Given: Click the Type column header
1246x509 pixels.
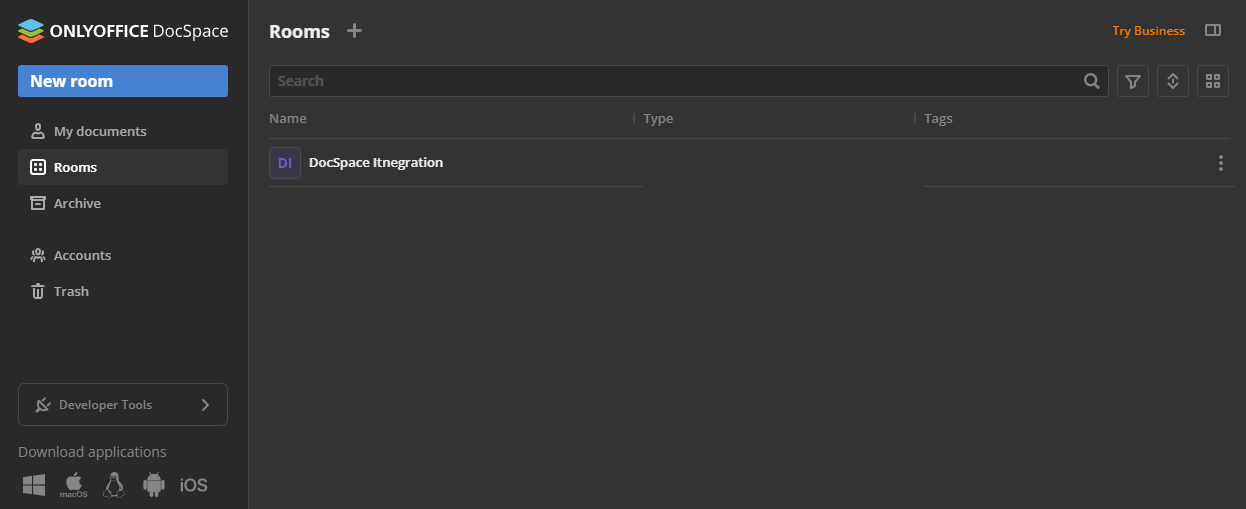Looking at the screenshot, I should point(658,118).
